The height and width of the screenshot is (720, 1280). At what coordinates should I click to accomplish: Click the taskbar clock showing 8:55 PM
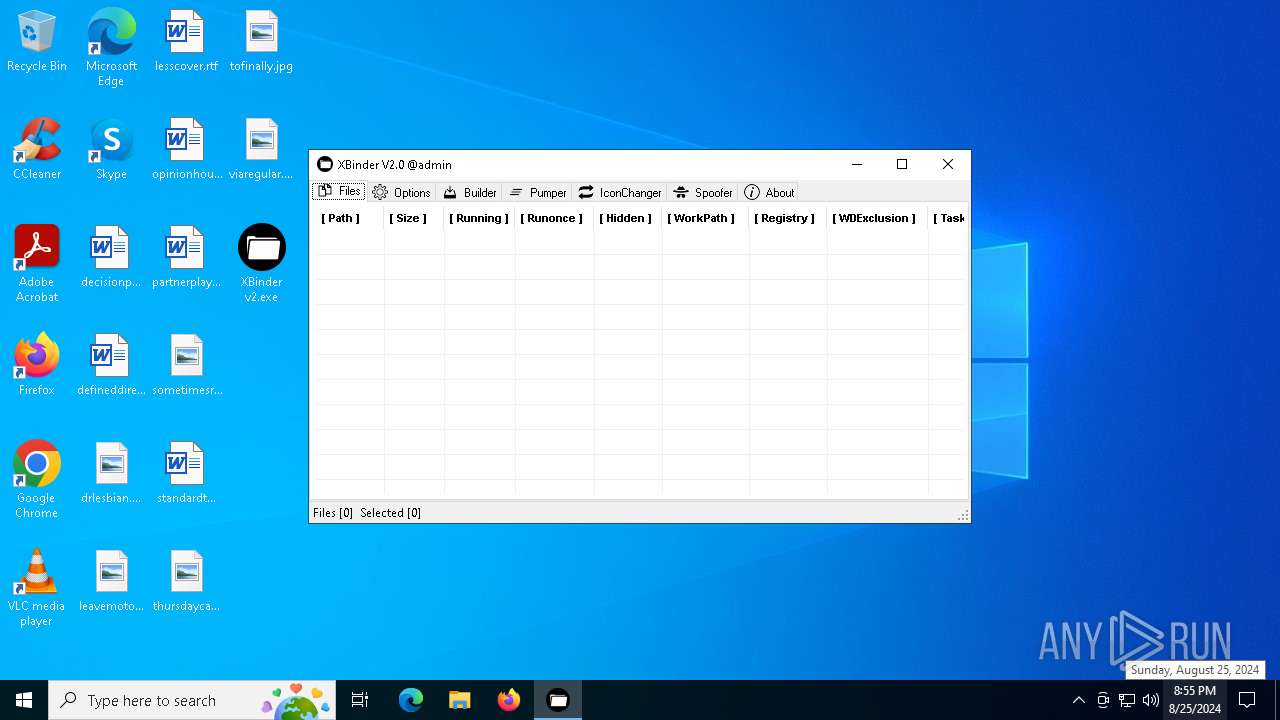pos(1194,700)
